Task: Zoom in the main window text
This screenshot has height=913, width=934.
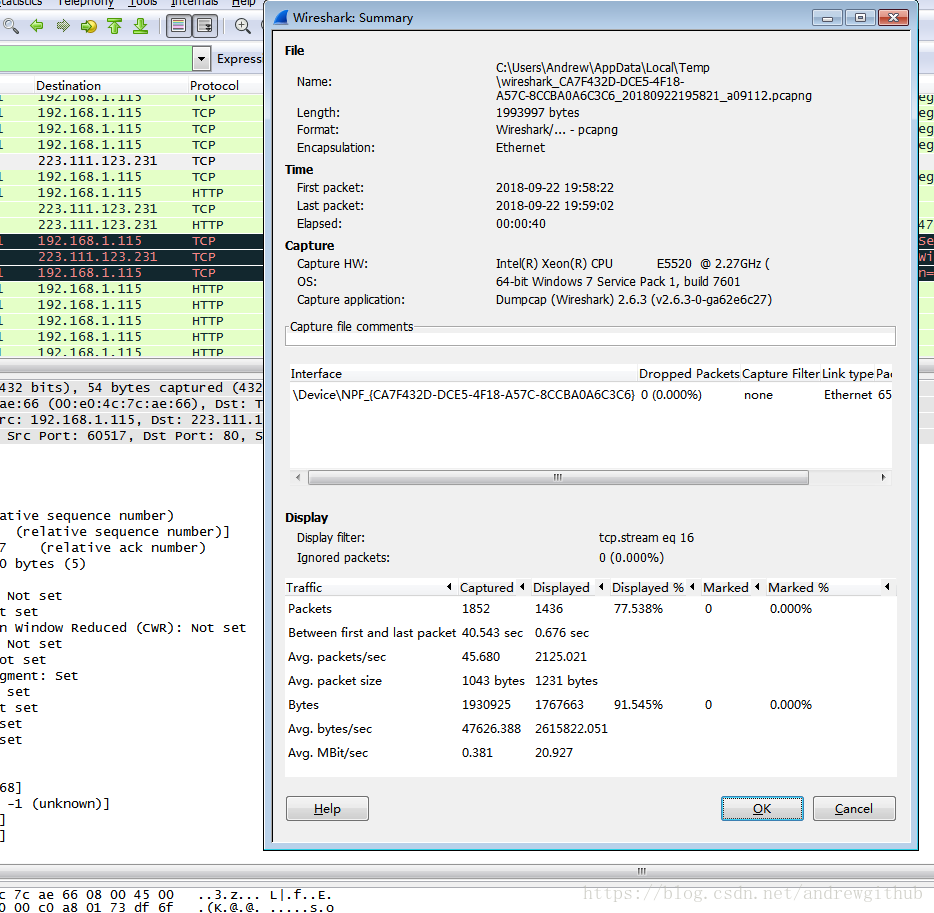Action: 242,26
